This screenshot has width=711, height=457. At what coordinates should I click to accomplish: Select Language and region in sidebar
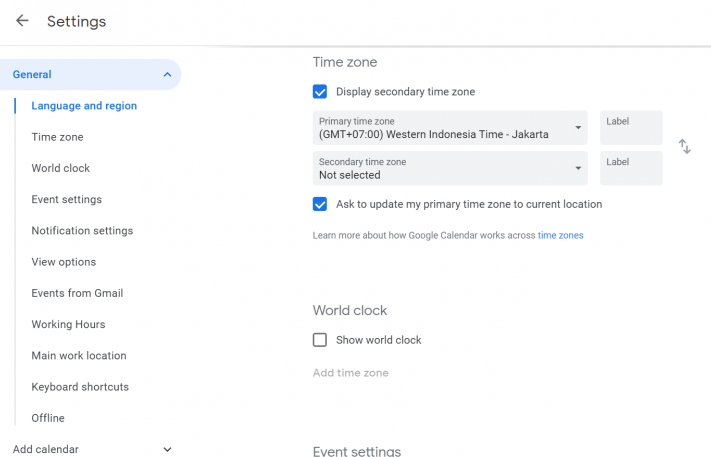(84, 106)
